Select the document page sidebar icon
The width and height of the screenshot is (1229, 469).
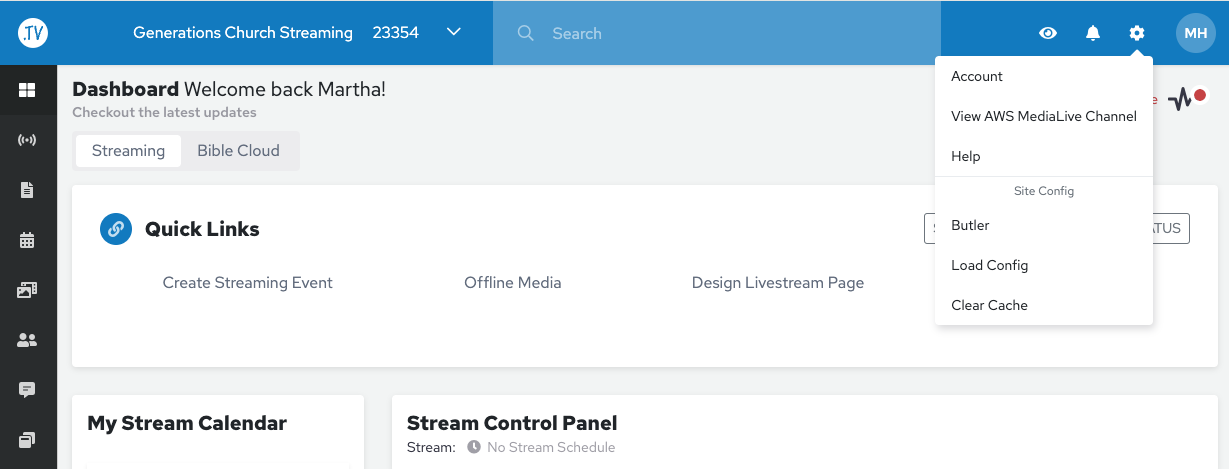click(27, 190)
